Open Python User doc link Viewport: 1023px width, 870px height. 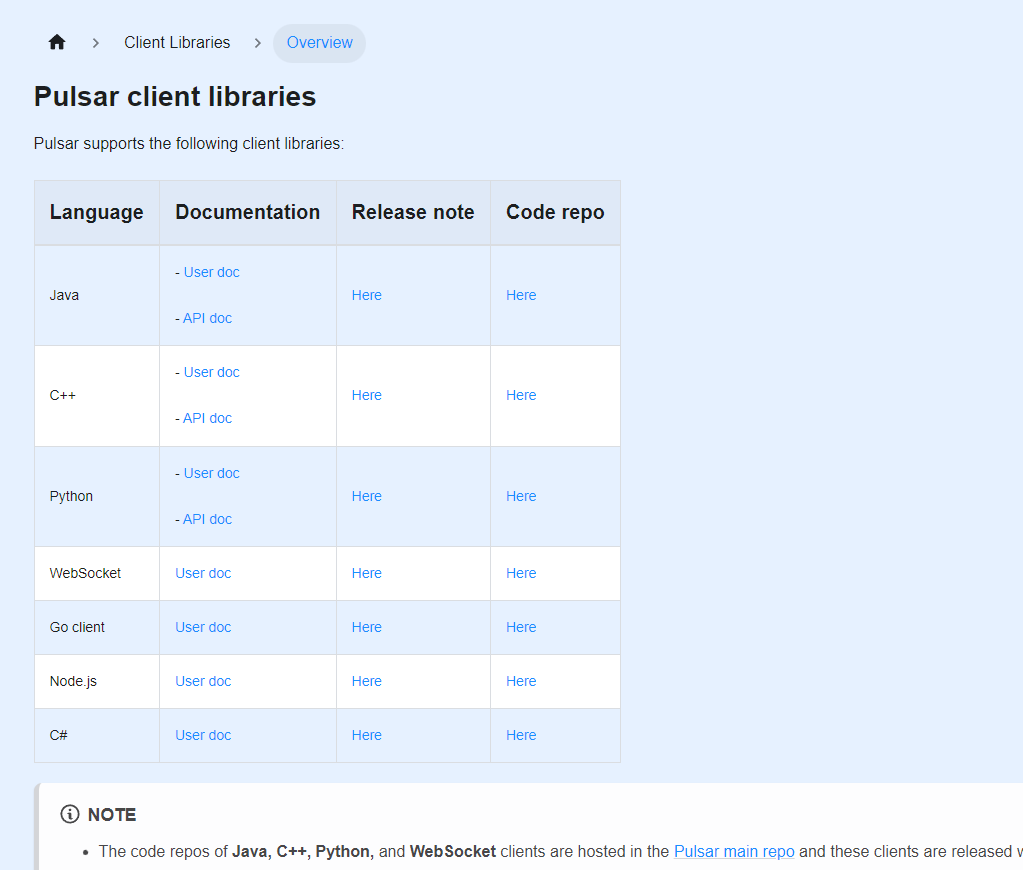coord(211,473)
